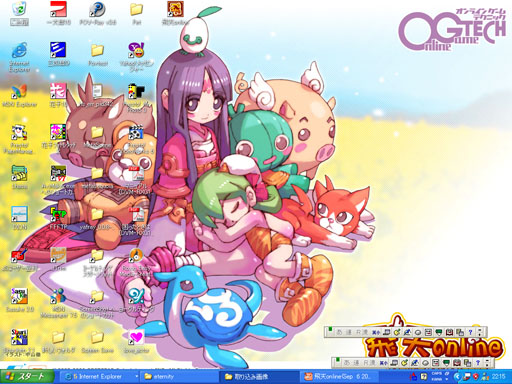Switch to the eternity folder taskbar window
Viewport: 512px width, 384px height.
[x=179, y=377]
